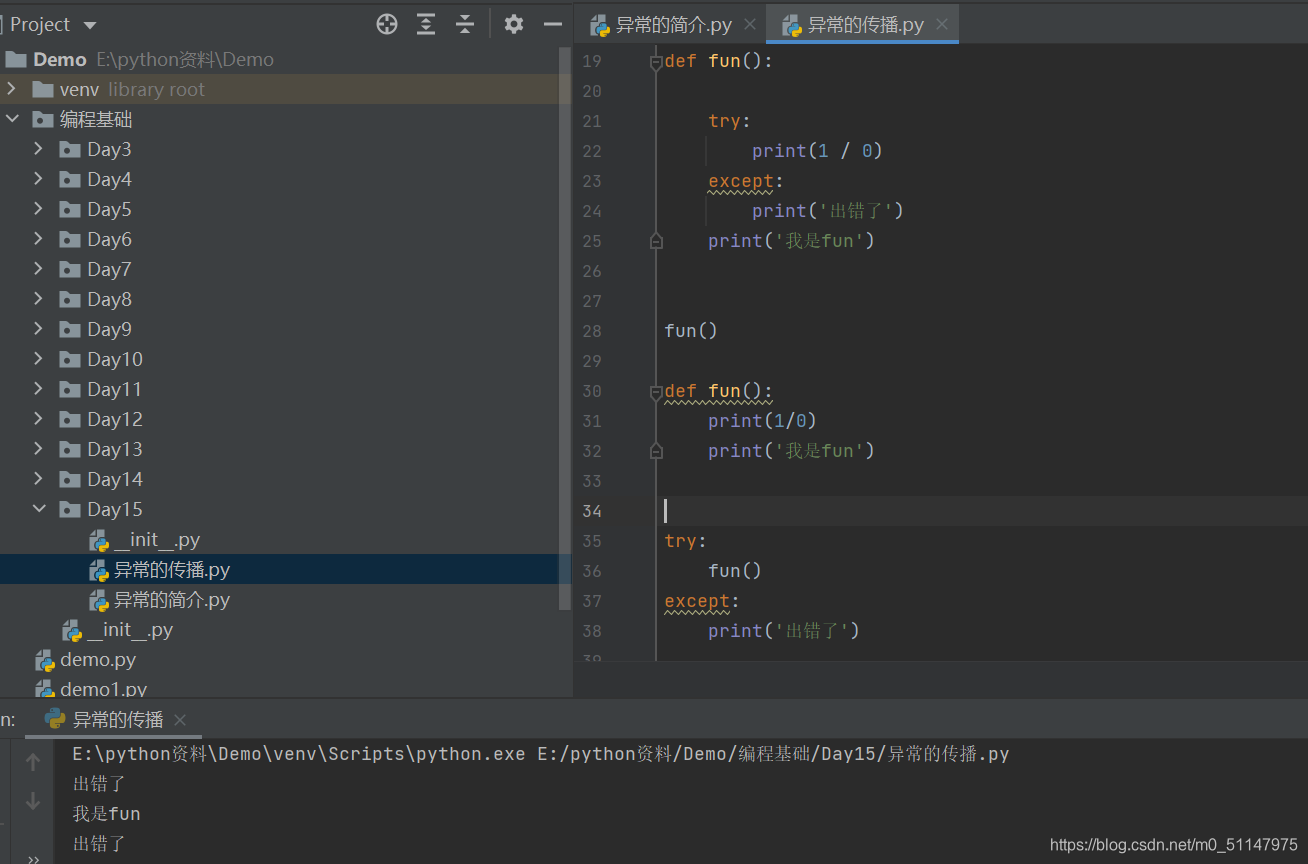Expand the Day13 folder

point(39,449)
